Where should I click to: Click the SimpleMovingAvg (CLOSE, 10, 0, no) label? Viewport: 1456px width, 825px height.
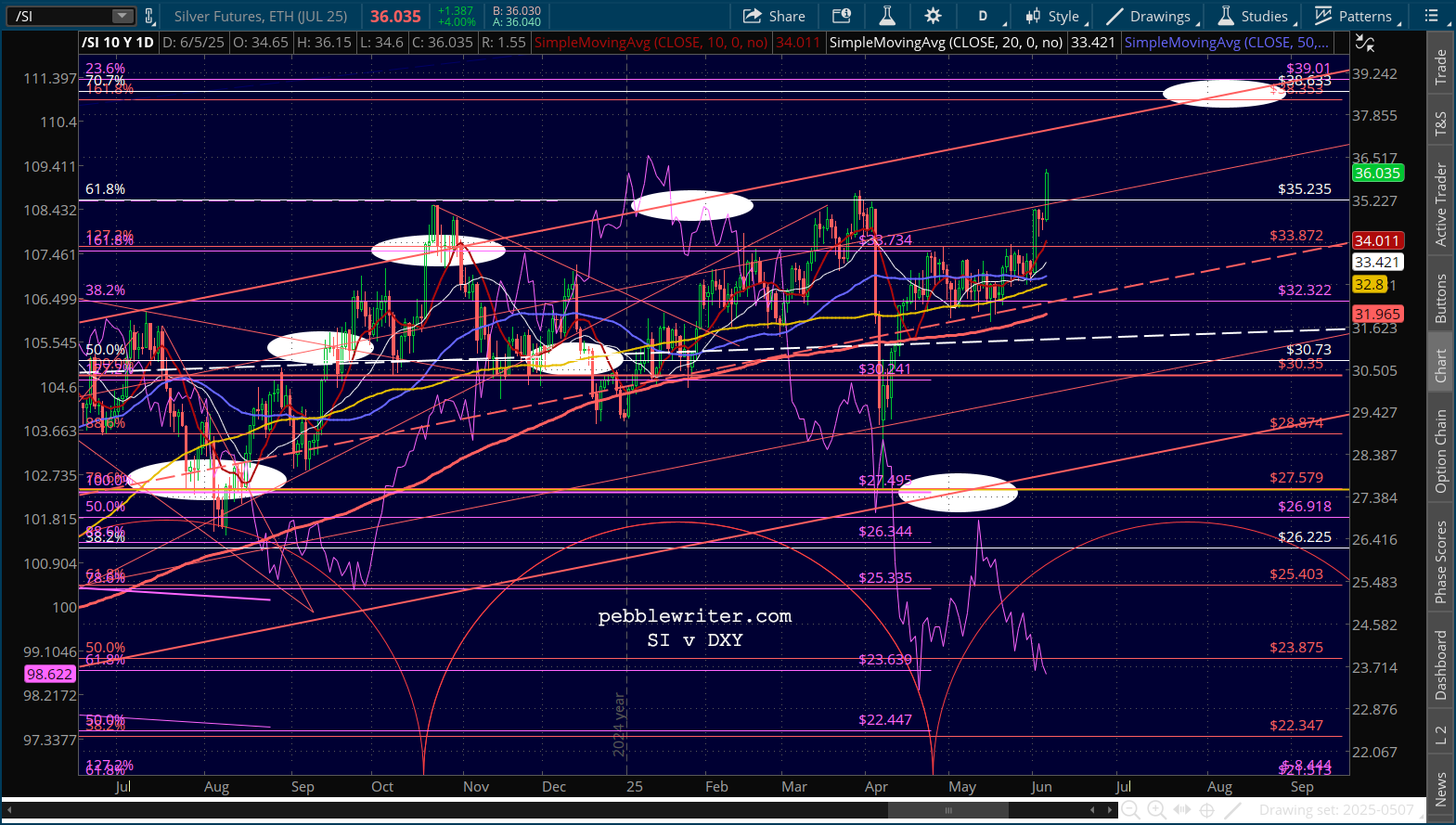(651, 43)
